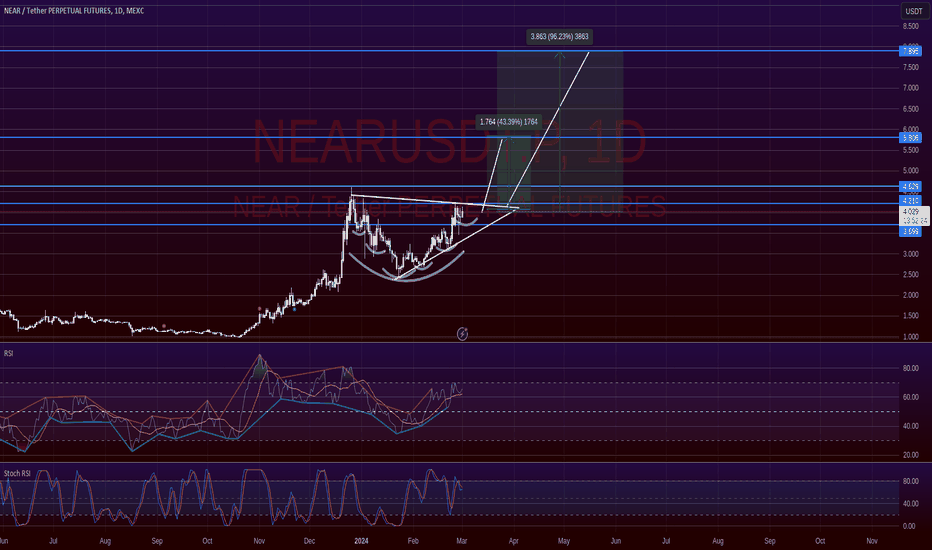Select the Stoch RSI indicator label
Image resolution: width=932 pixels, height=550 pixels.
click(x=17, y=473)
